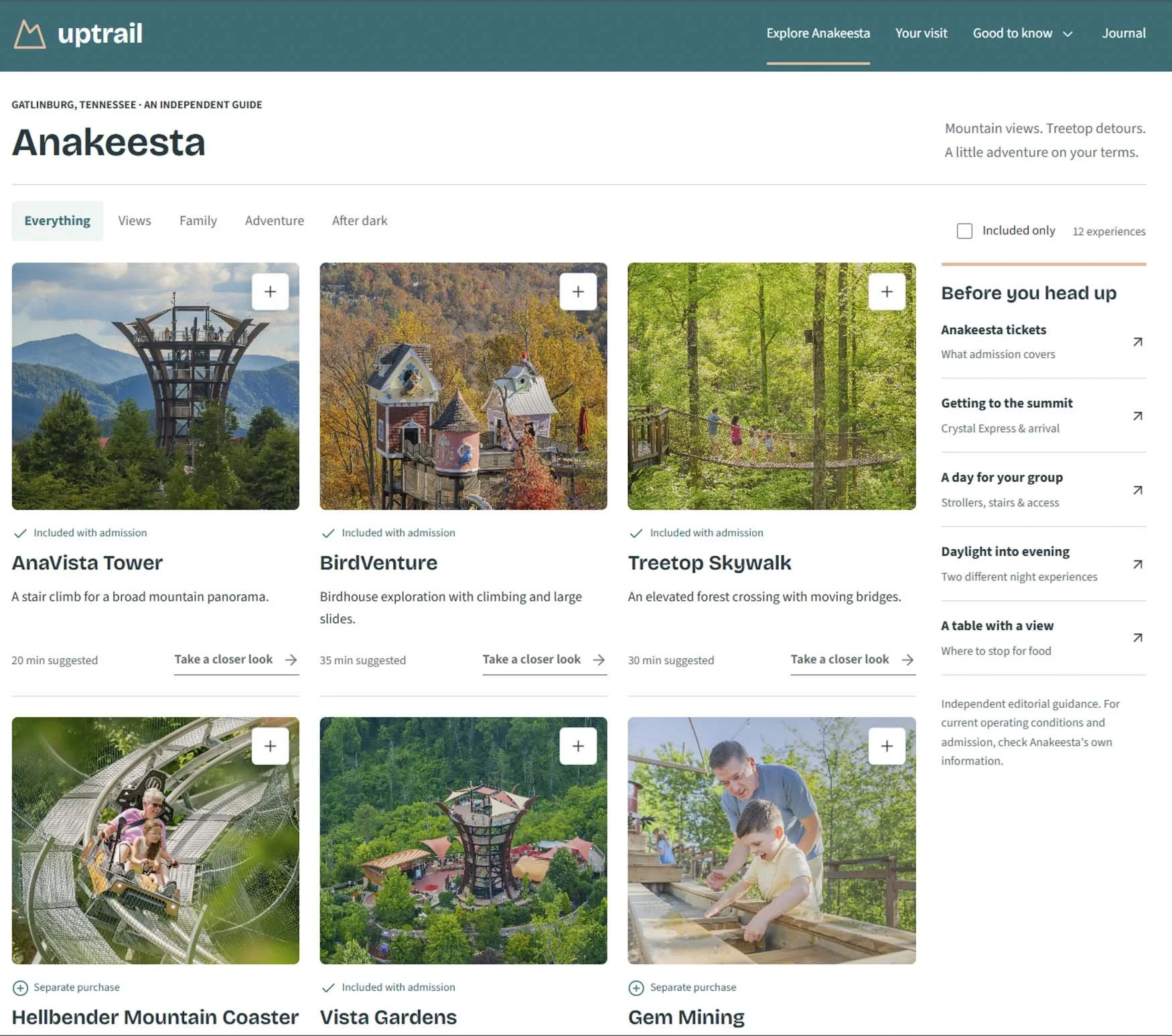Switch to the After dark tab

[360, 221]
